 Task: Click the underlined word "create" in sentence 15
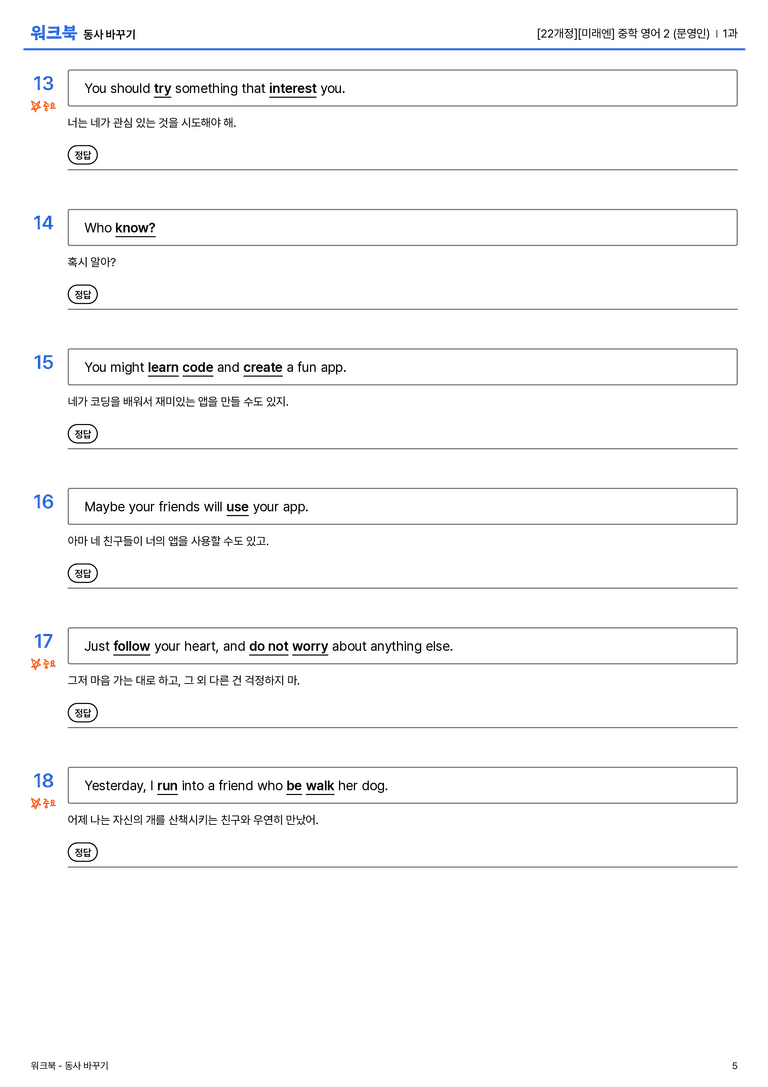click(x=263, y=367)
